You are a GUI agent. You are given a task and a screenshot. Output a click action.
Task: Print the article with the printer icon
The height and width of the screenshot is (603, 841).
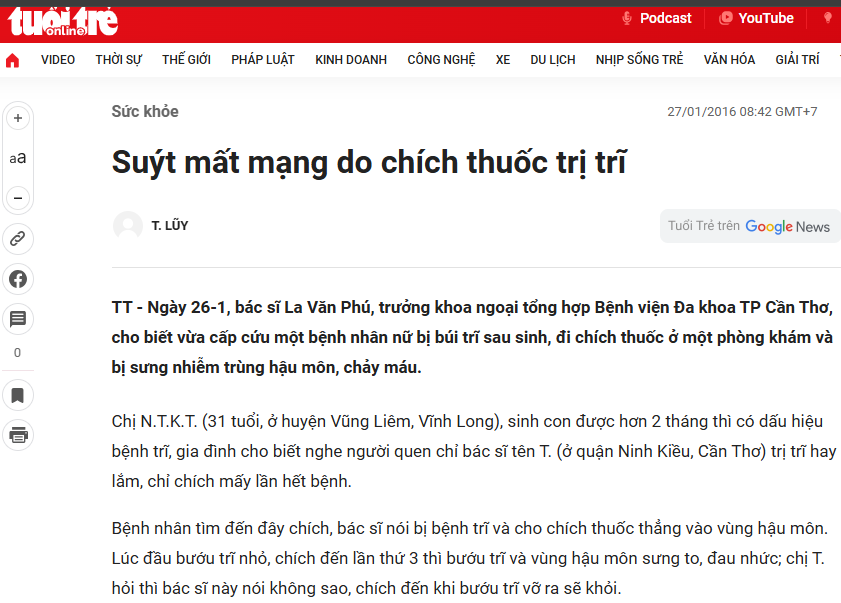tap(18, 435)
